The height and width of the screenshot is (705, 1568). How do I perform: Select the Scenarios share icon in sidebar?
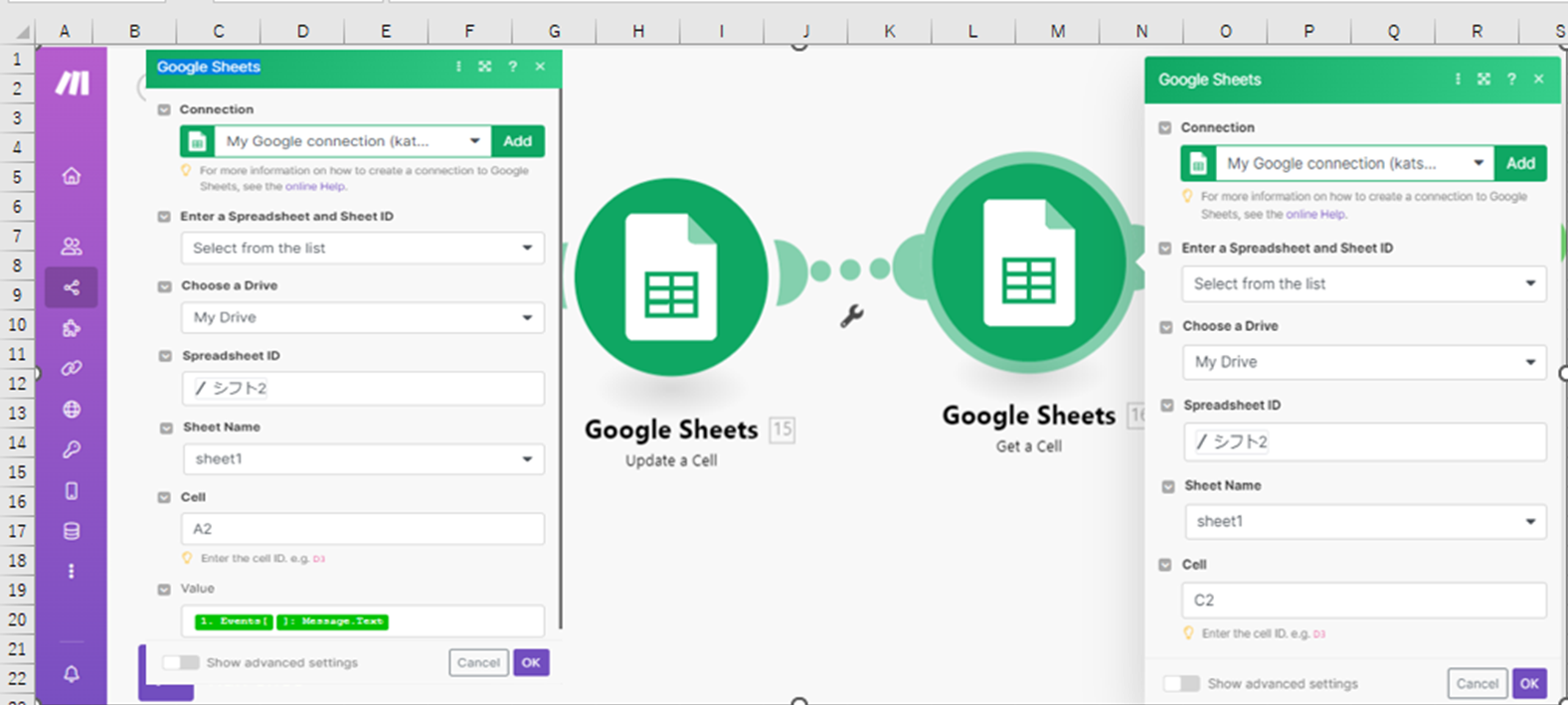coord(72,287)
